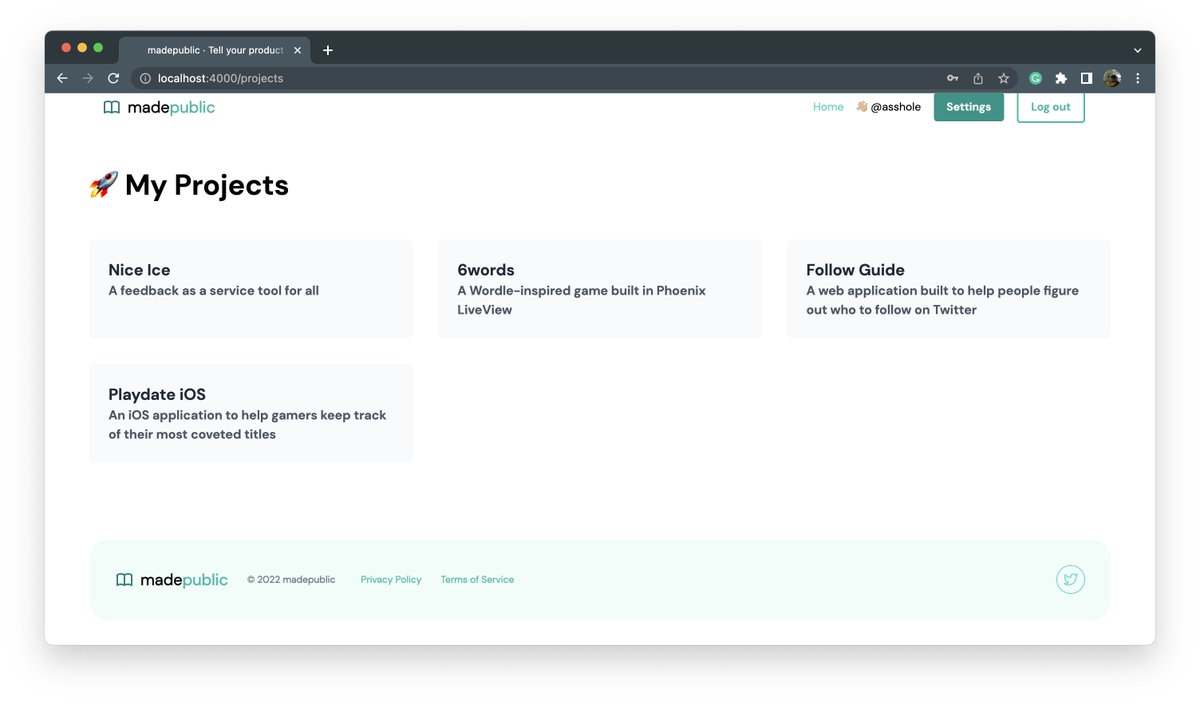Select the madepublic browser tab
Viewport: 1200px width, 704px height.
pos(214,50)
